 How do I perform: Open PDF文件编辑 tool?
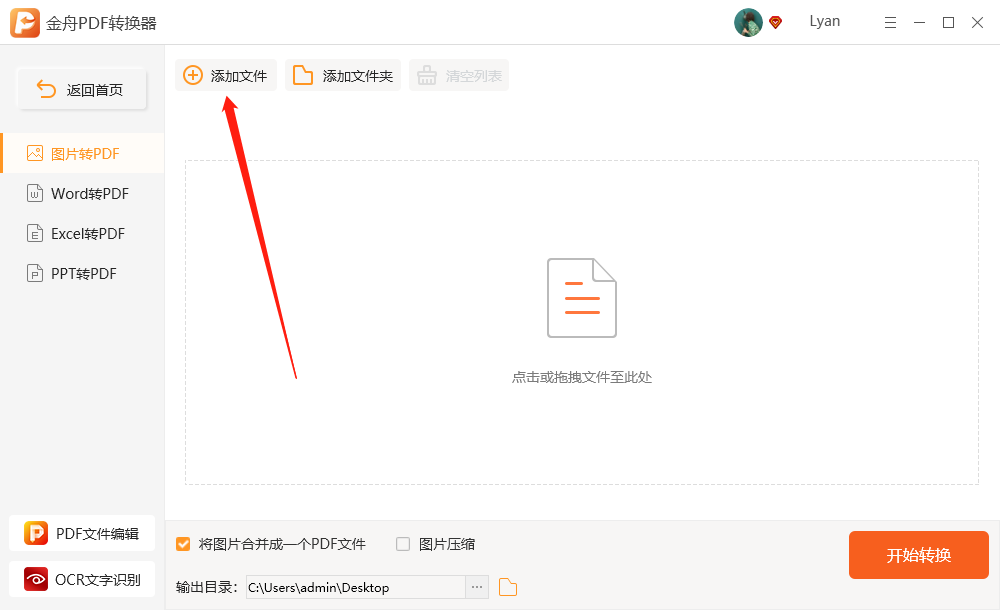(82, 533)
